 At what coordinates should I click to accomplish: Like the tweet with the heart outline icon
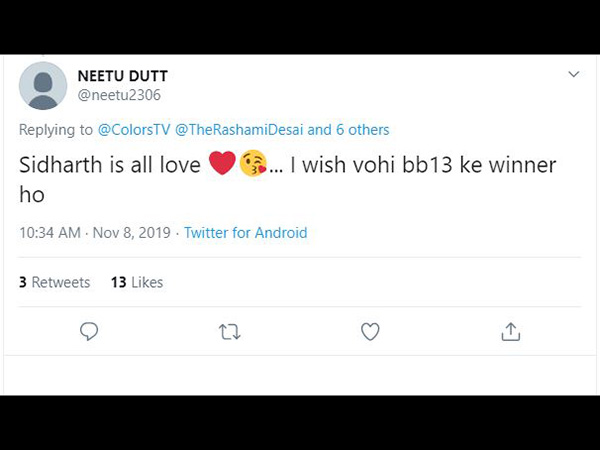(x=370, y=331)
